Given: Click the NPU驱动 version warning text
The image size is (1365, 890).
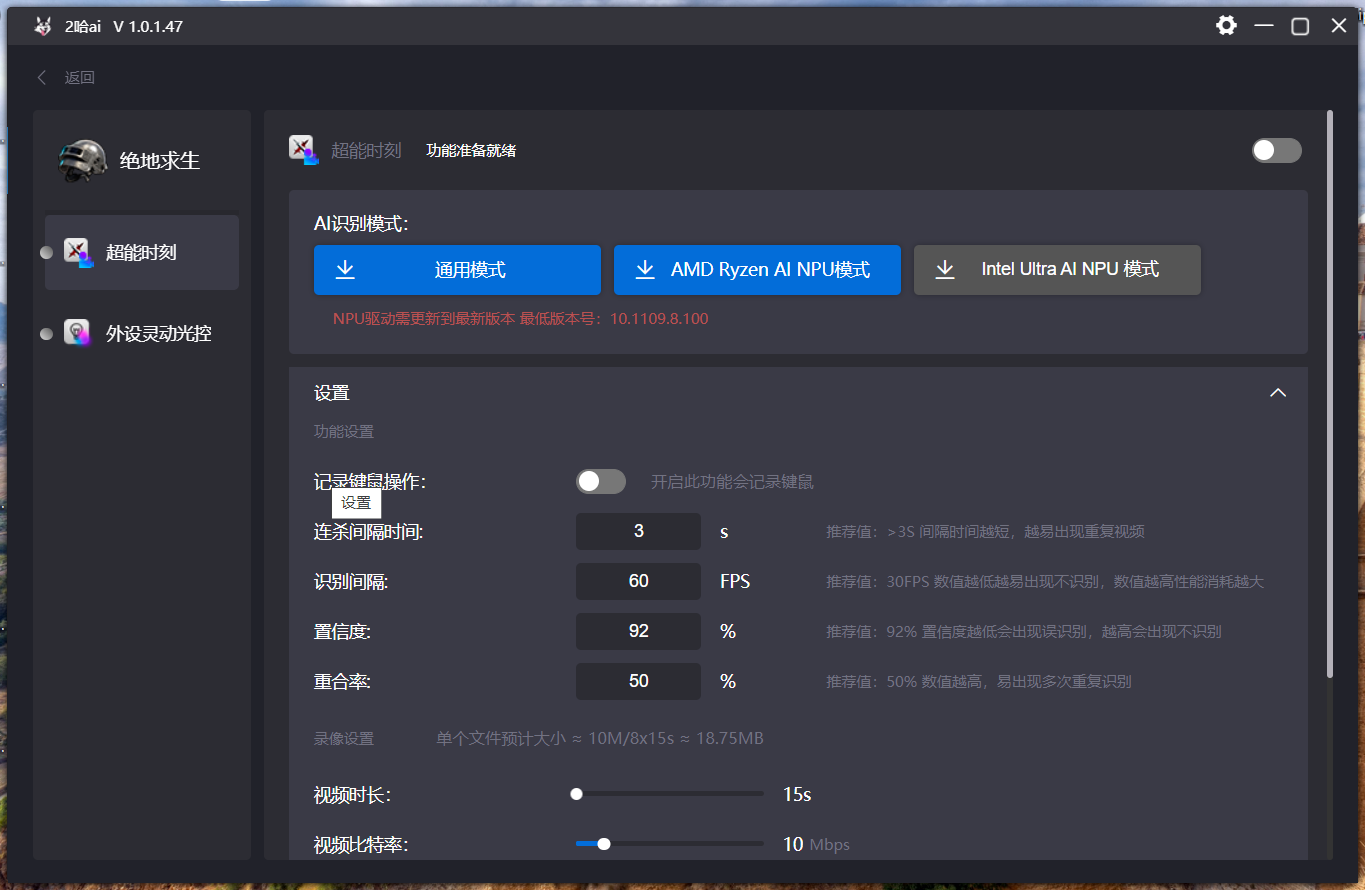Looking at the screenshot, I should pos(520,319).
